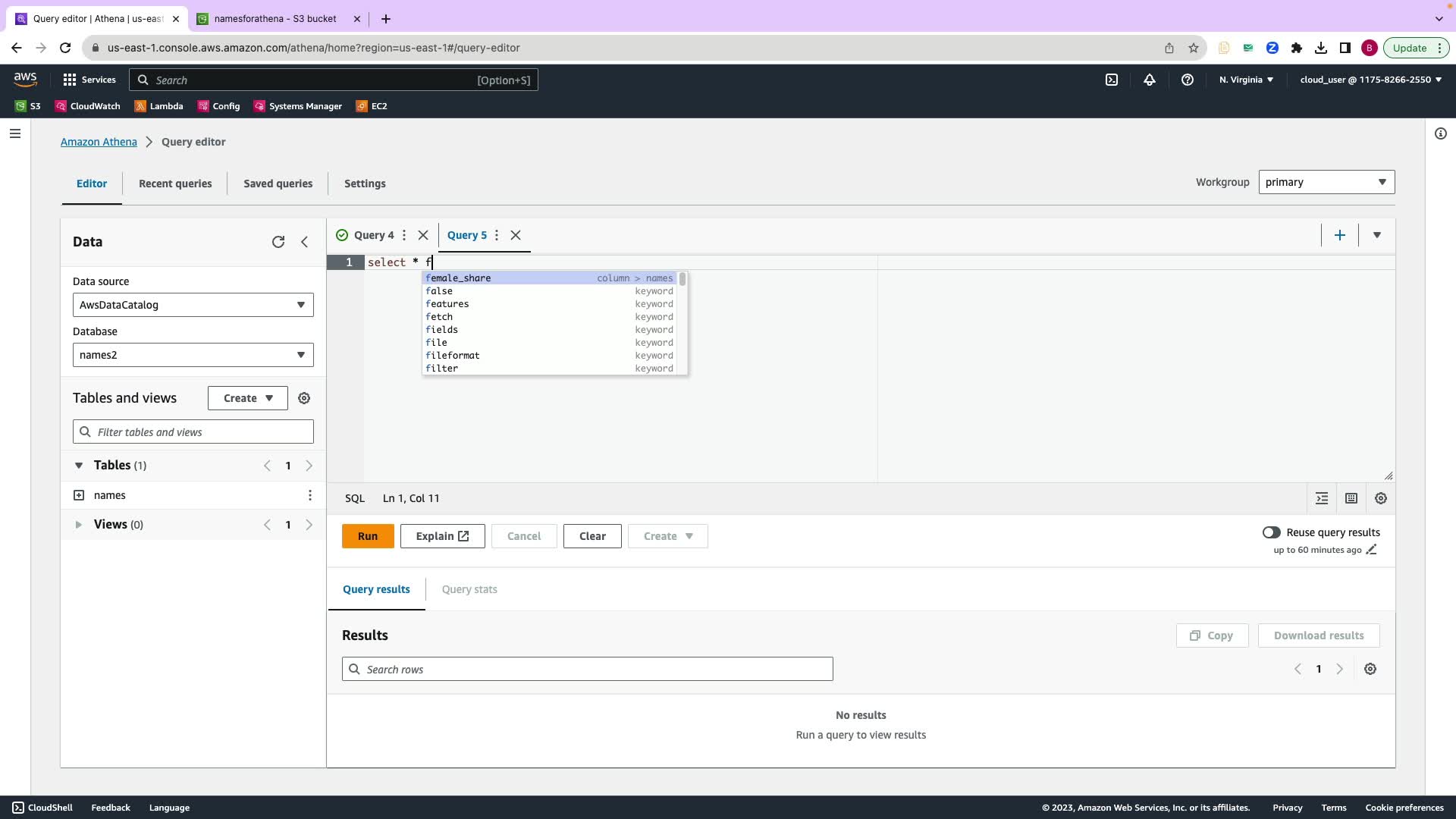Open the Database names2 dropdown

[x=193, y=355]
